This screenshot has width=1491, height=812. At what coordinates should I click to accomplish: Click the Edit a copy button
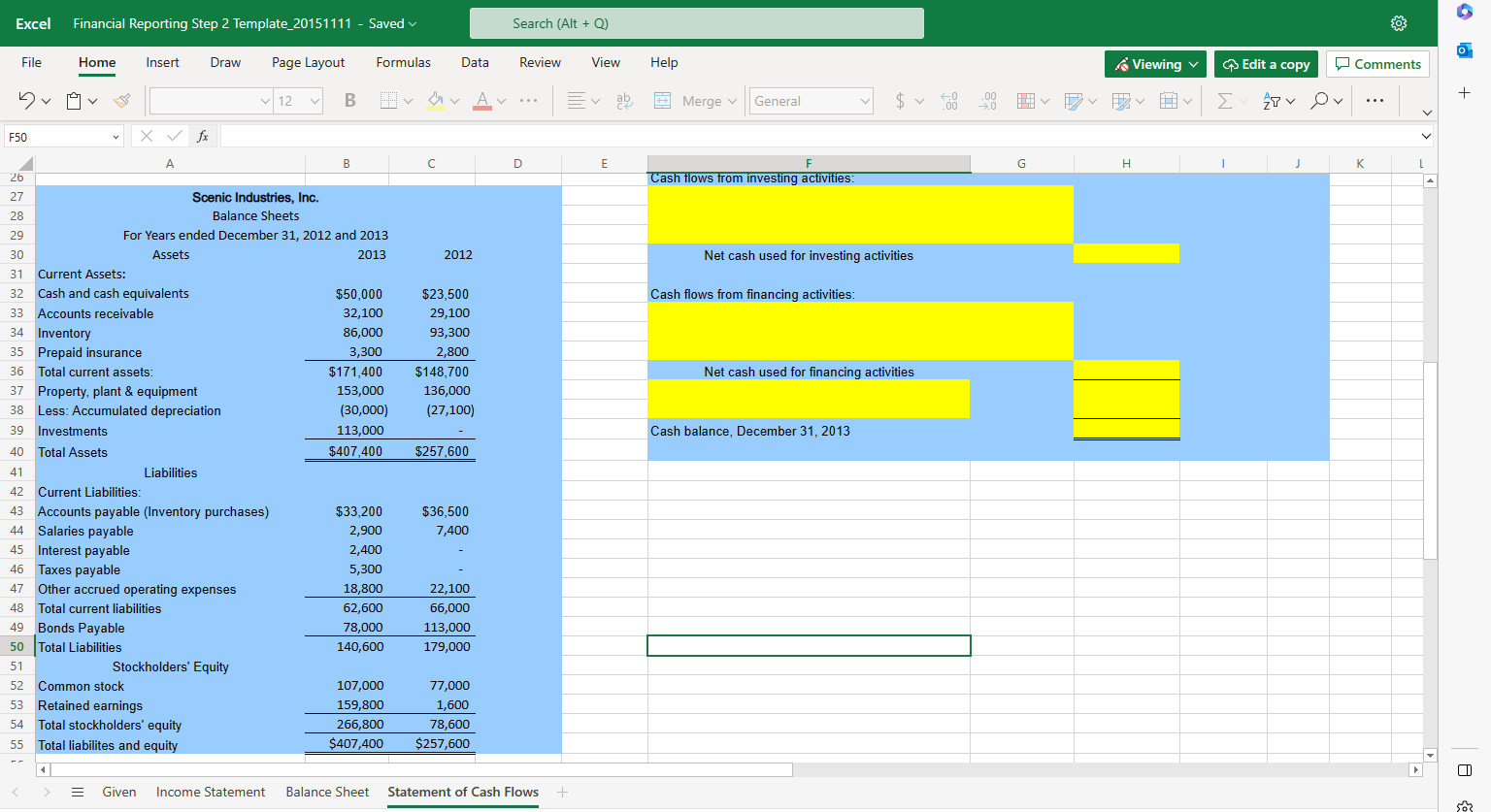click(x=1266, y=64)
